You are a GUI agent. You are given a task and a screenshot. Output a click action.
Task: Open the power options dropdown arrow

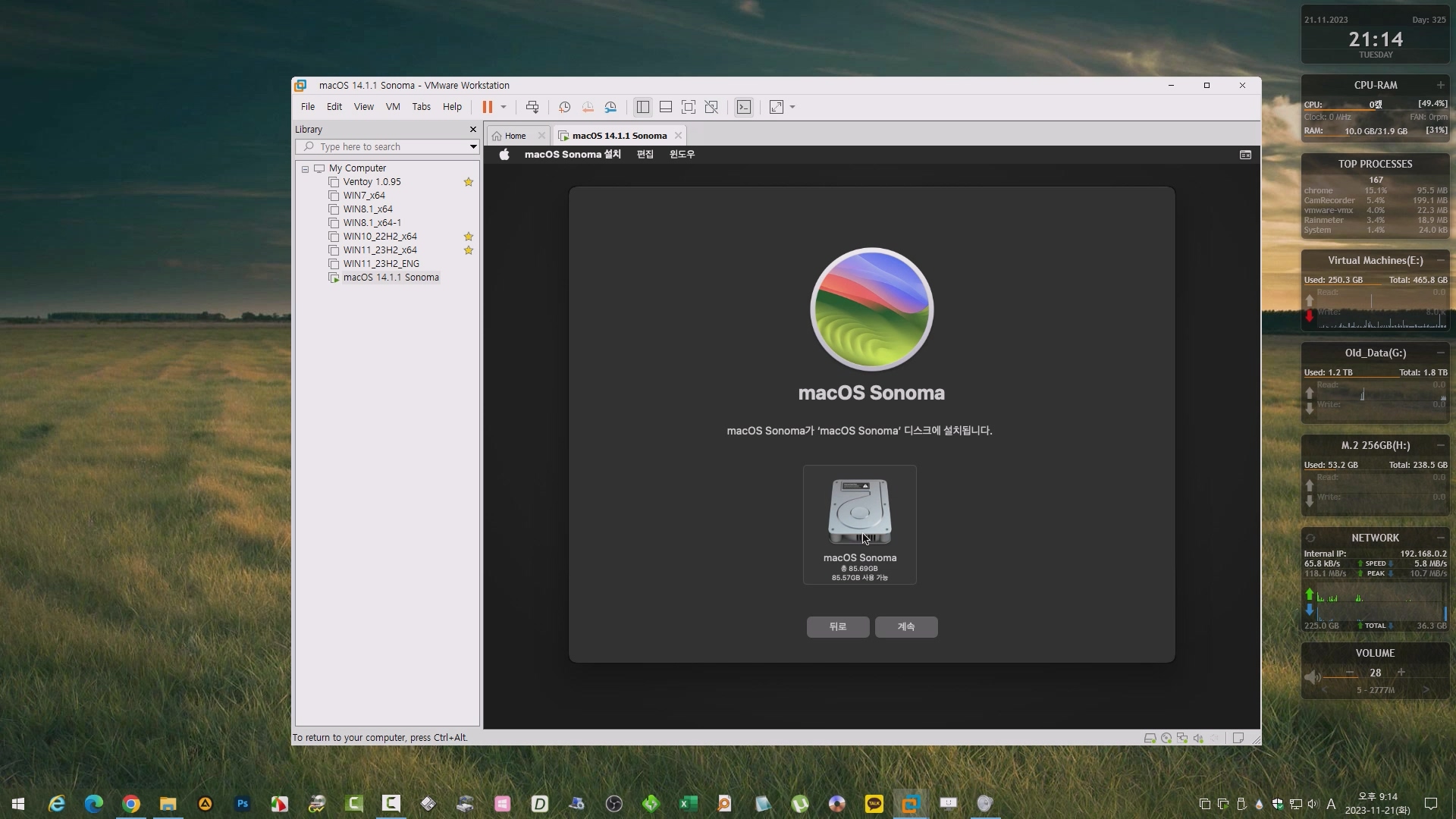504,107
